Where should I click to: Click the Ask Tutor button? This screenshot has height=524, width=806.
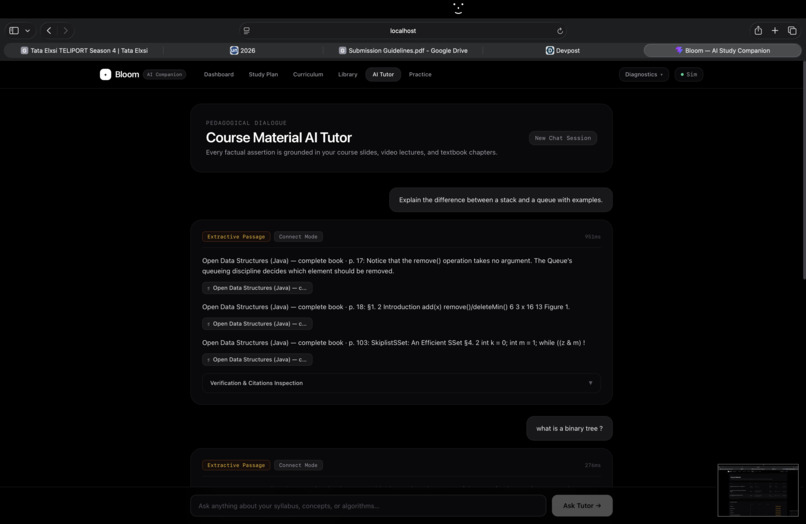point(582,506)
